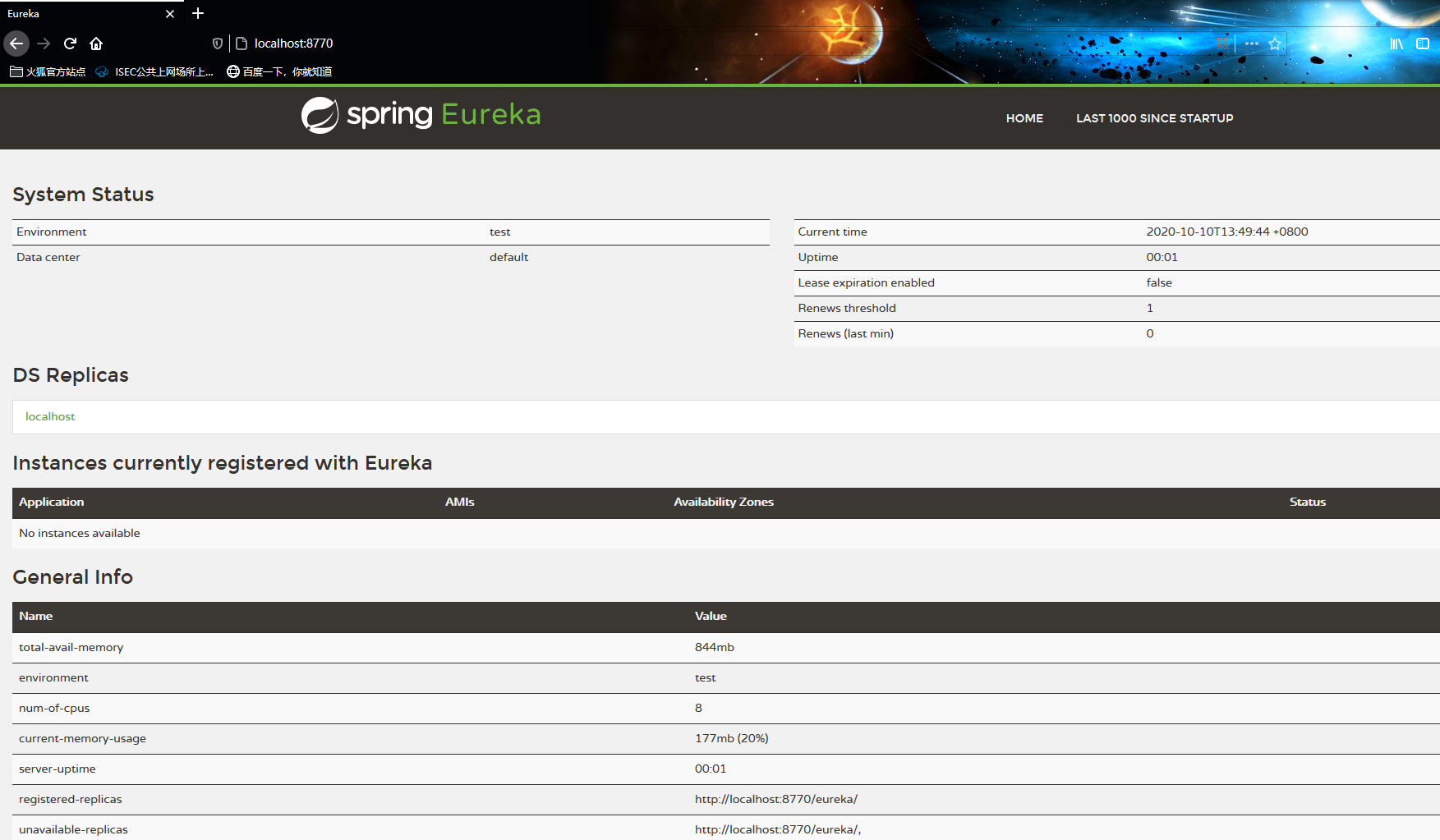Click the Uptime row label
The image size is (1440, 840).
point(818,257)
